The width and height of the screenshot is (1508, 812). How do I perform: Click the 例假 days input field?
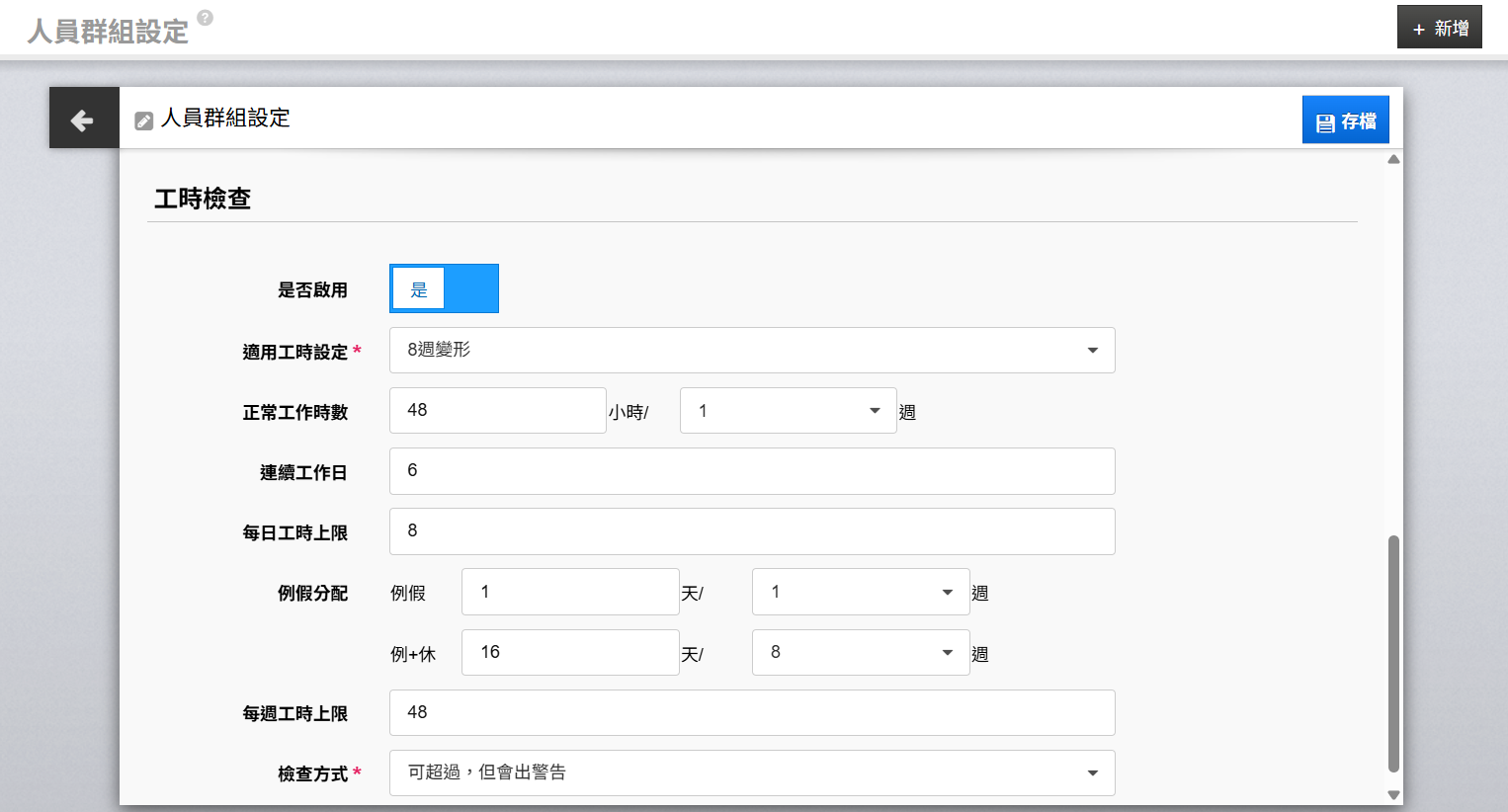(x=570, y=592)
